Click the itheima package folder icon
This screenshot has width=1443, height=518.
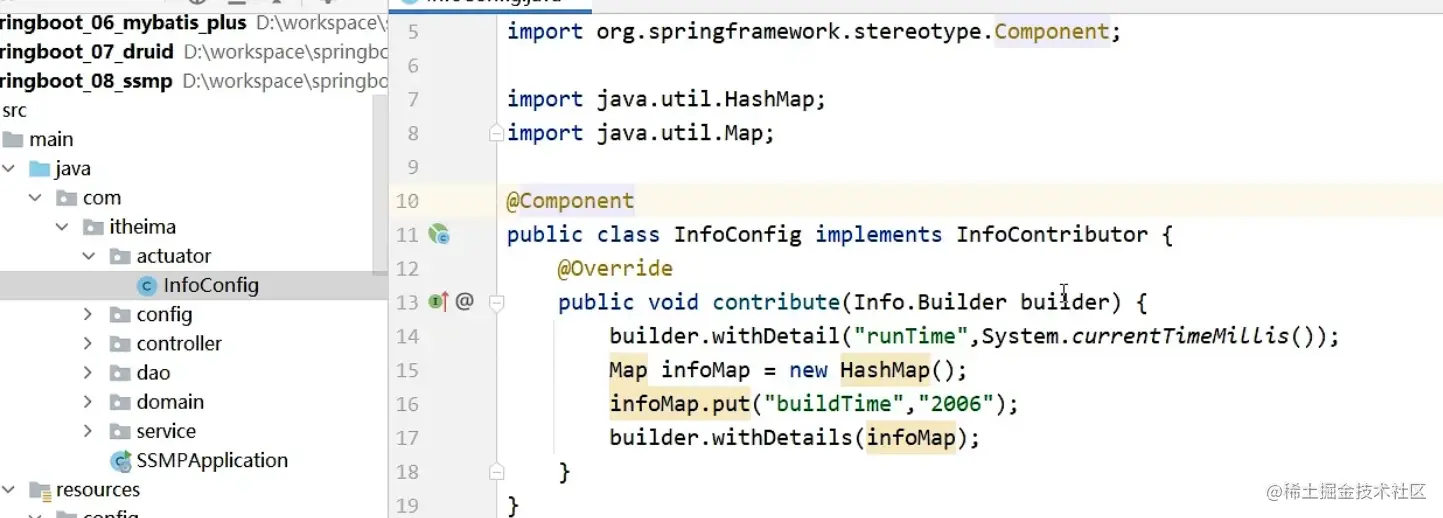pyautogui.click(x=93, y=227)
